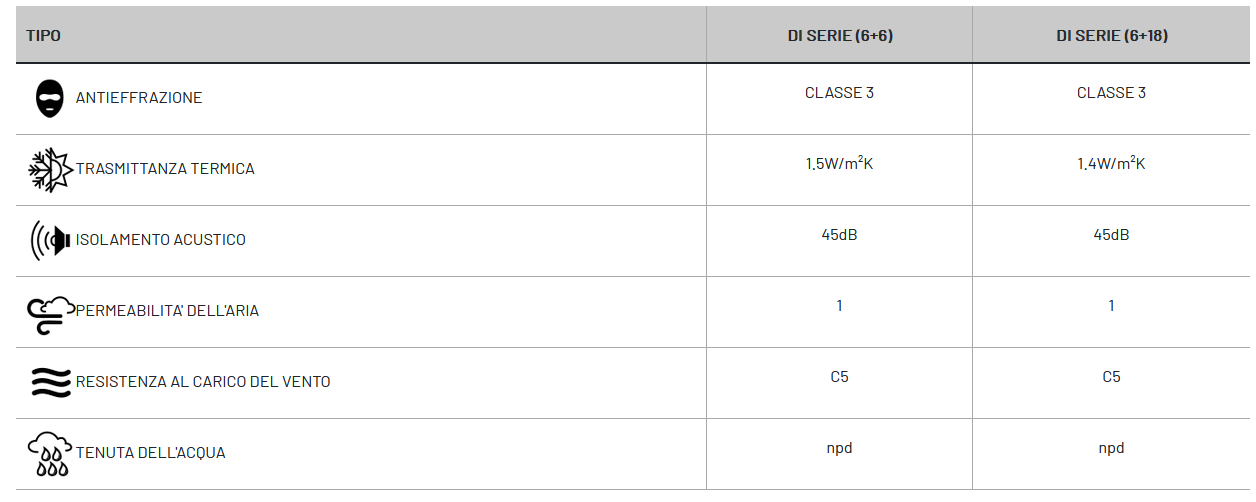Click CLASSE 3 under DI SERIE (6+6)

click(x=840, y=93)
